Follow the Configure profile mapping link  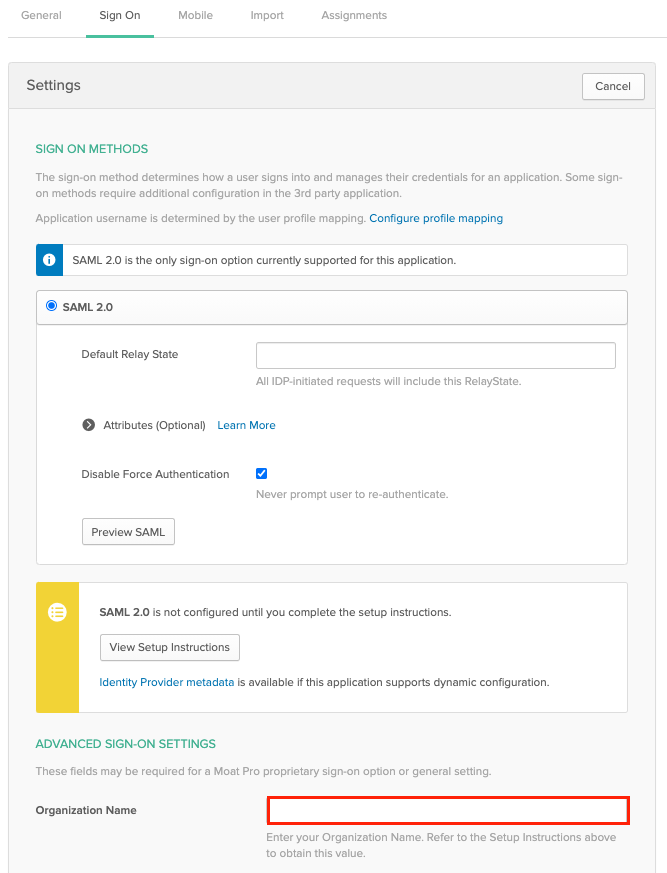pos(436,218)
